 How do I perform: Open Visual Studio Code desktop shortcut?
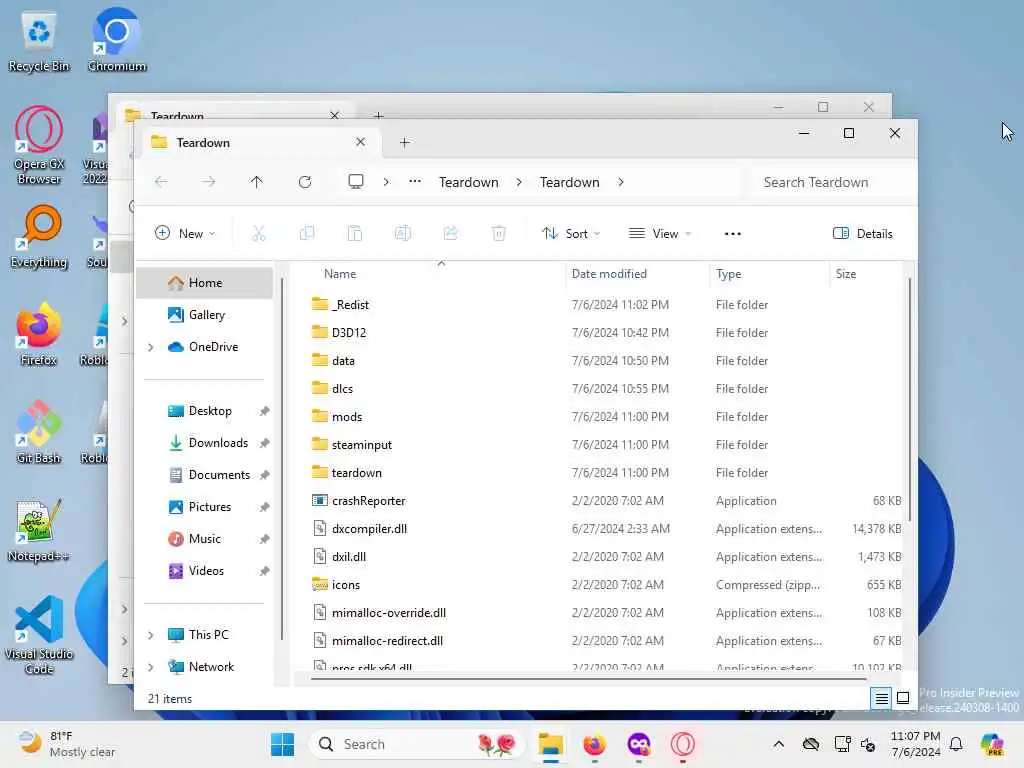(39, 635)
